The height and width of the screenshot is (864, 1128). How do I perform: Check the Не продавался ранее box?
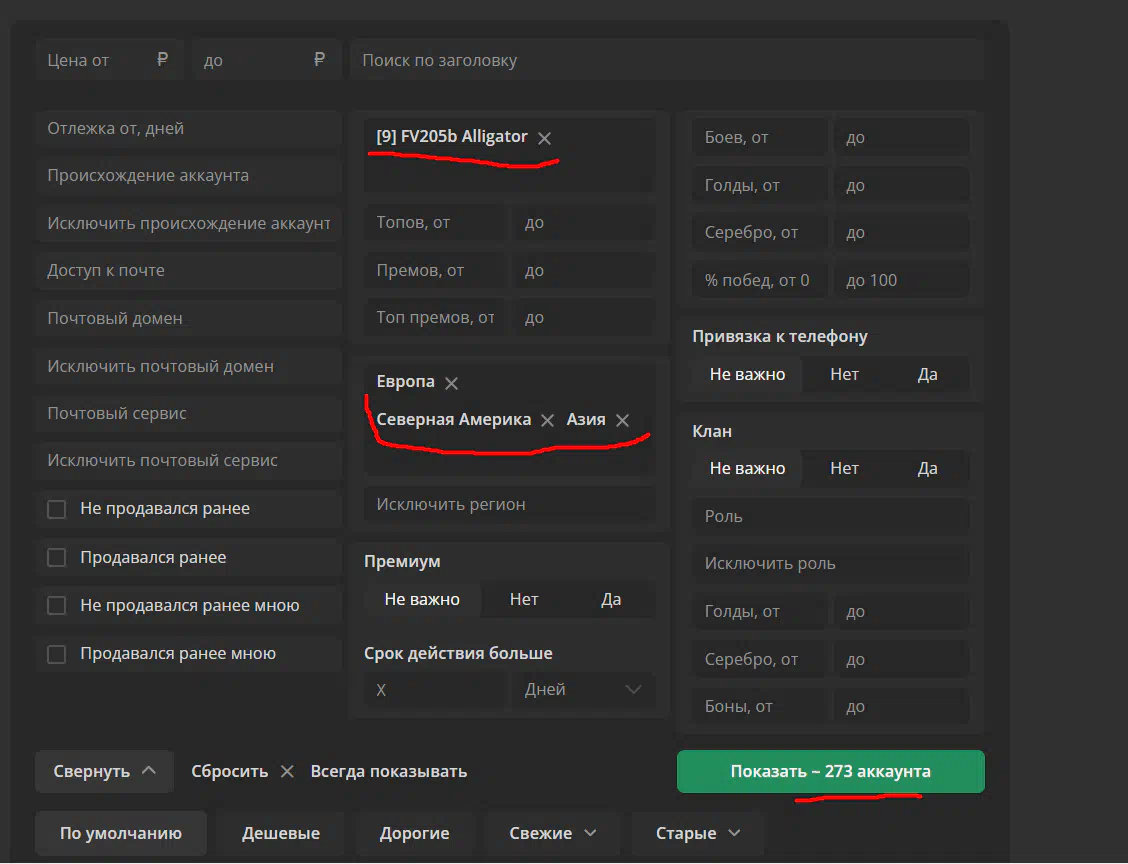(56, 509)
